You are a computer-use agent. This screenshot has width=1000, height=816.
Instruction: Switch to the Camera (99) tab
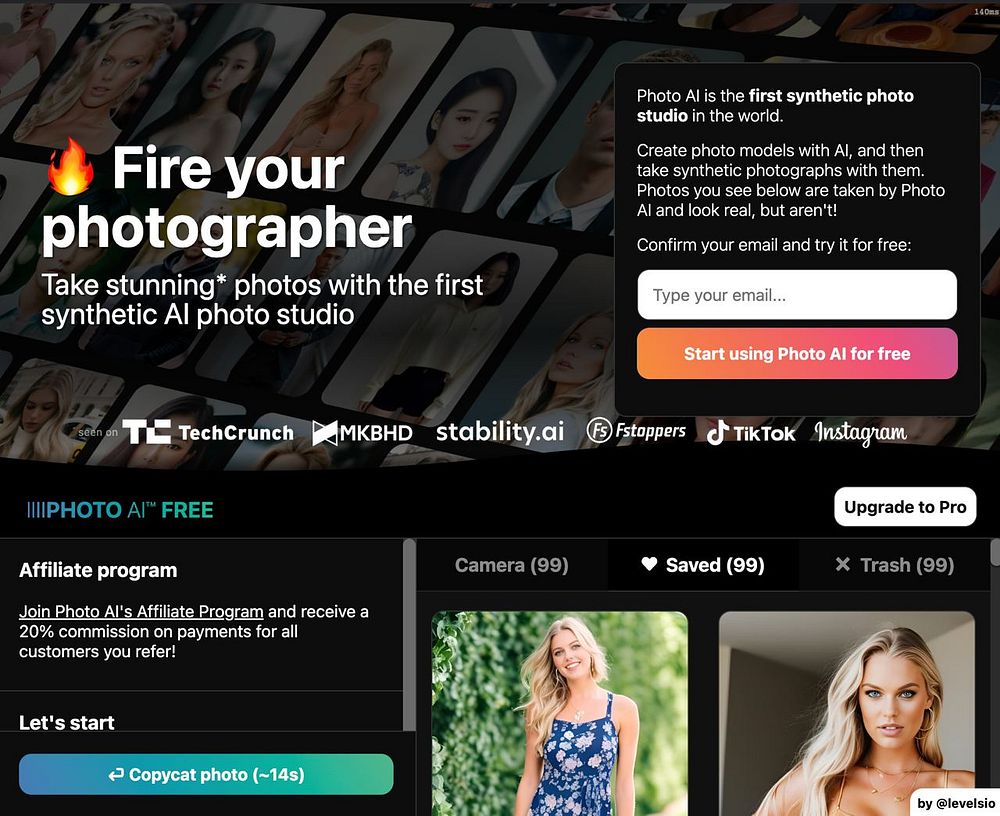pos(511,565)
